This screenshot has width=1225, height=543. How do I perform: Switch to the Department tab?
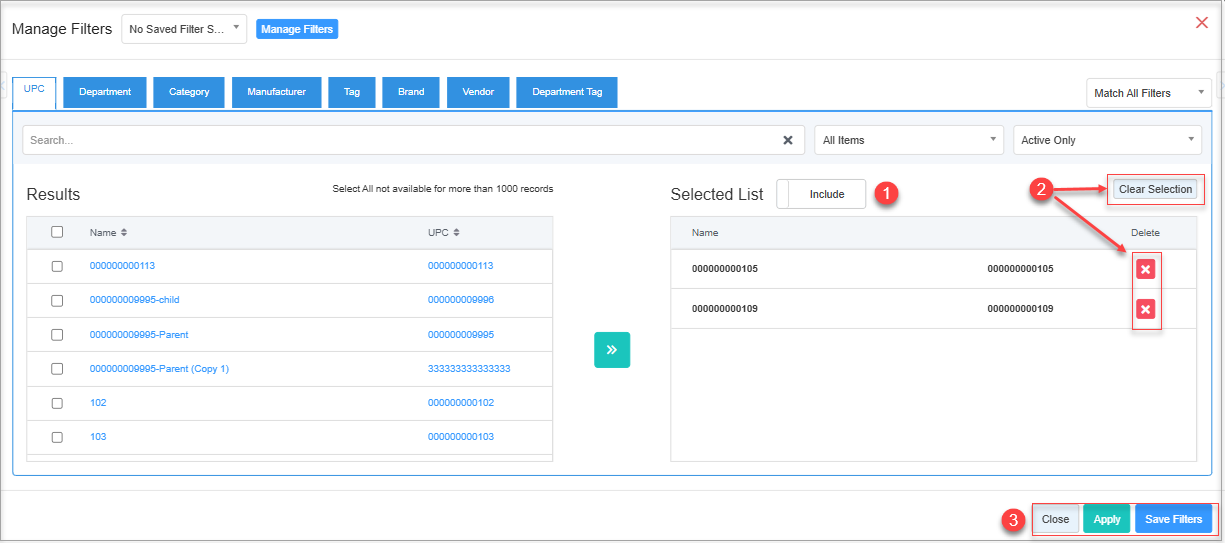coord(105,92)
